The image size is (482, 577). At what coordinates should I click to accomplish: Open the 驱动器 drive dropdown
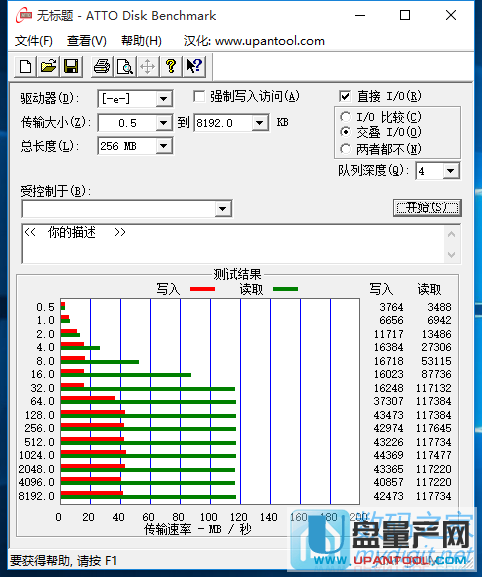[x=163, y=99]
